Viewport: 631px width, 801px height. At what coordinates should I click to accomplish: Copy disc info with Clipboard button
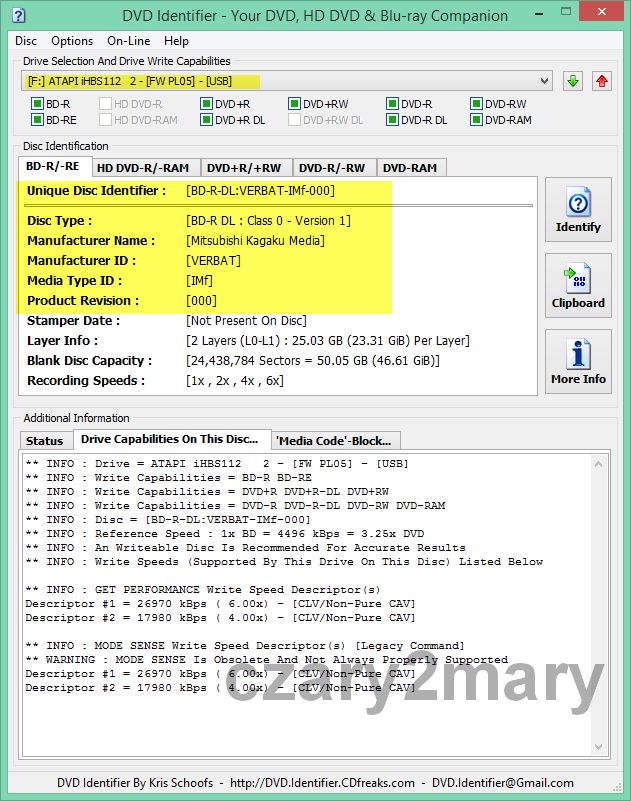pos(578,287)
